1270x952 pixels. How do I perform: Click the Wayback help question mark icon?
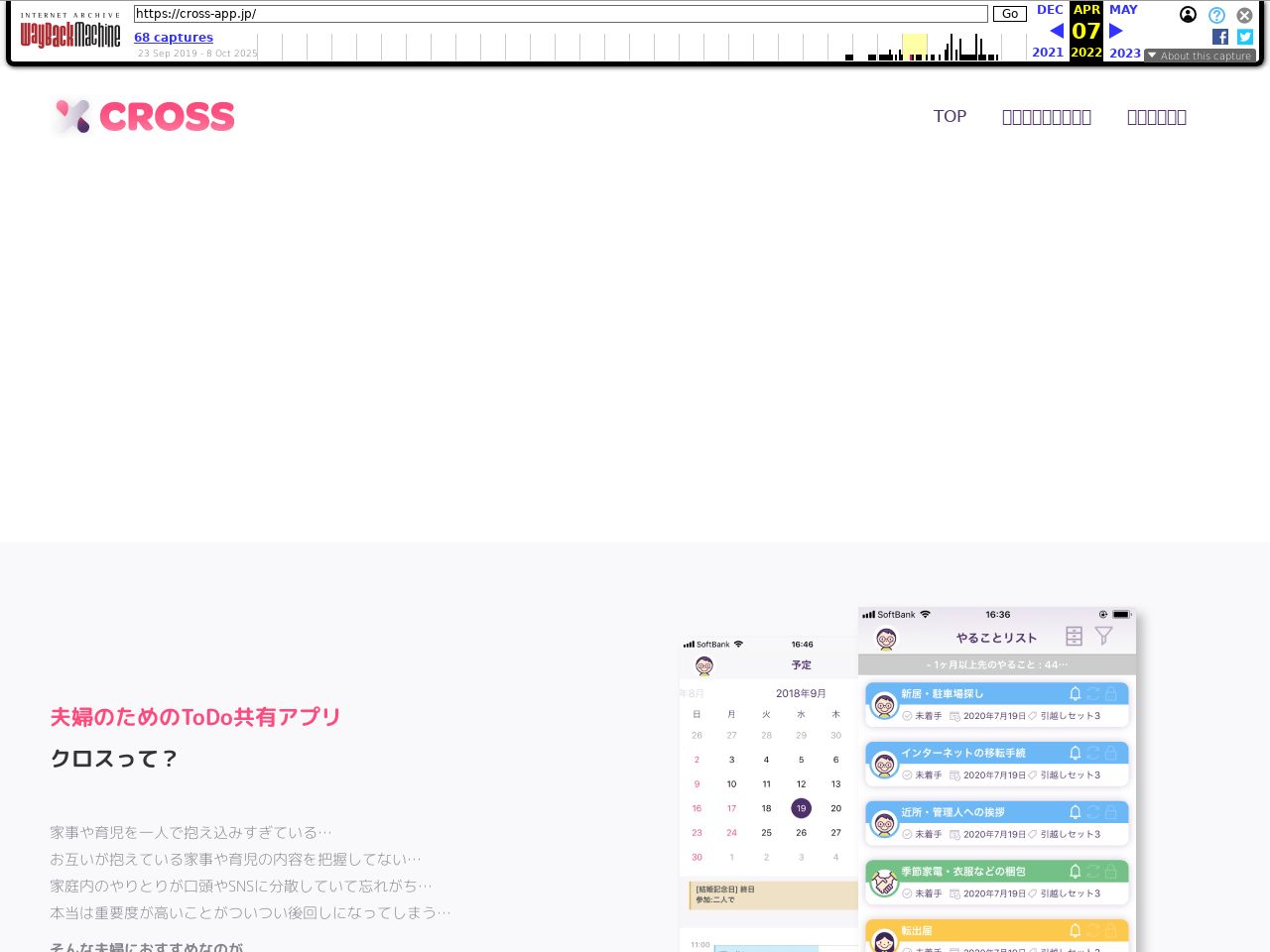click(1216, 15)
